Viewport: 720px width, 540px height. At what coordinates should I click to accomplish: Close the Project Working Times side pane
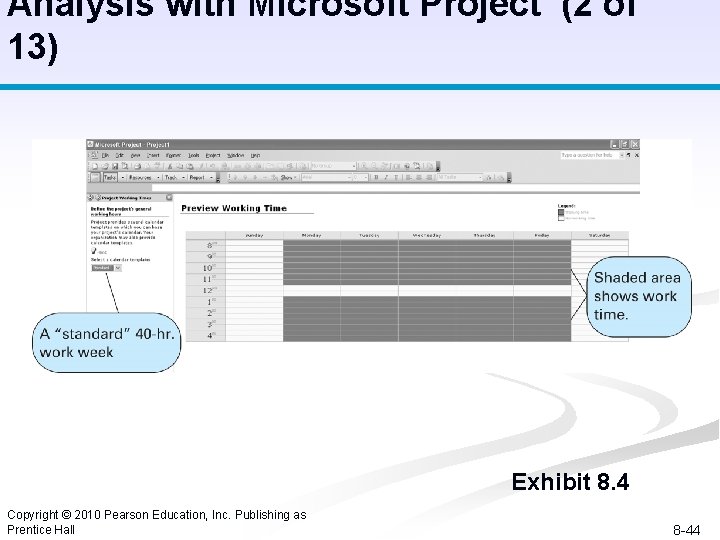click(x=169, y=198)
